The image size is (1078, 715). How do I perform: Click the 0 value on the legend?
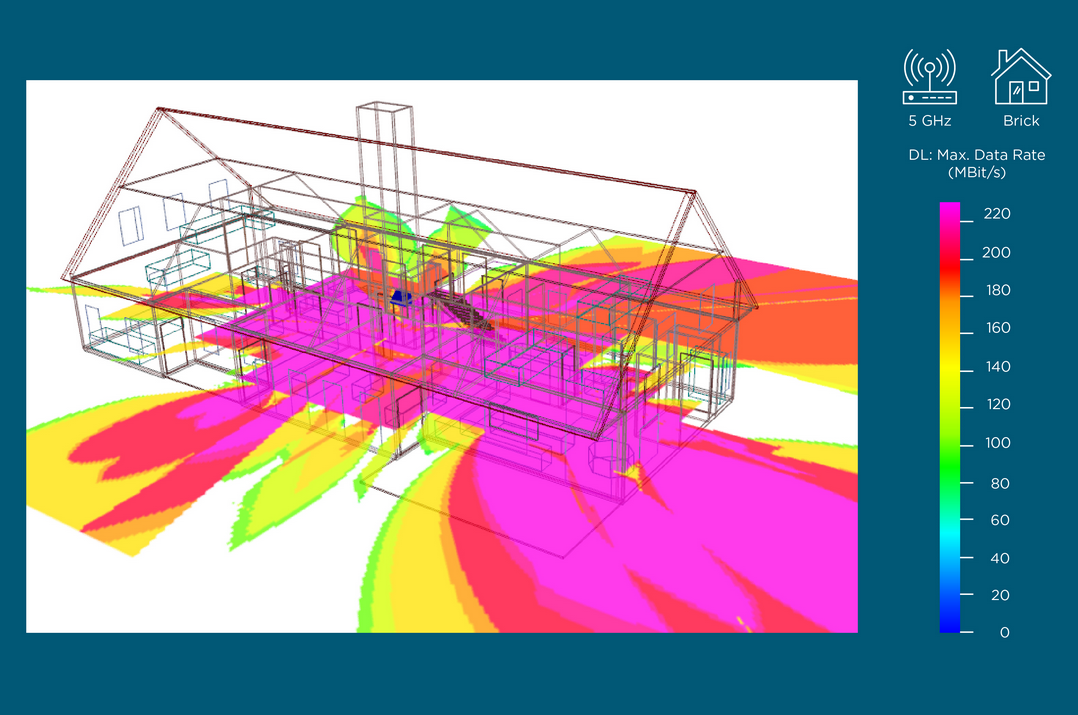click(1004, 632)
